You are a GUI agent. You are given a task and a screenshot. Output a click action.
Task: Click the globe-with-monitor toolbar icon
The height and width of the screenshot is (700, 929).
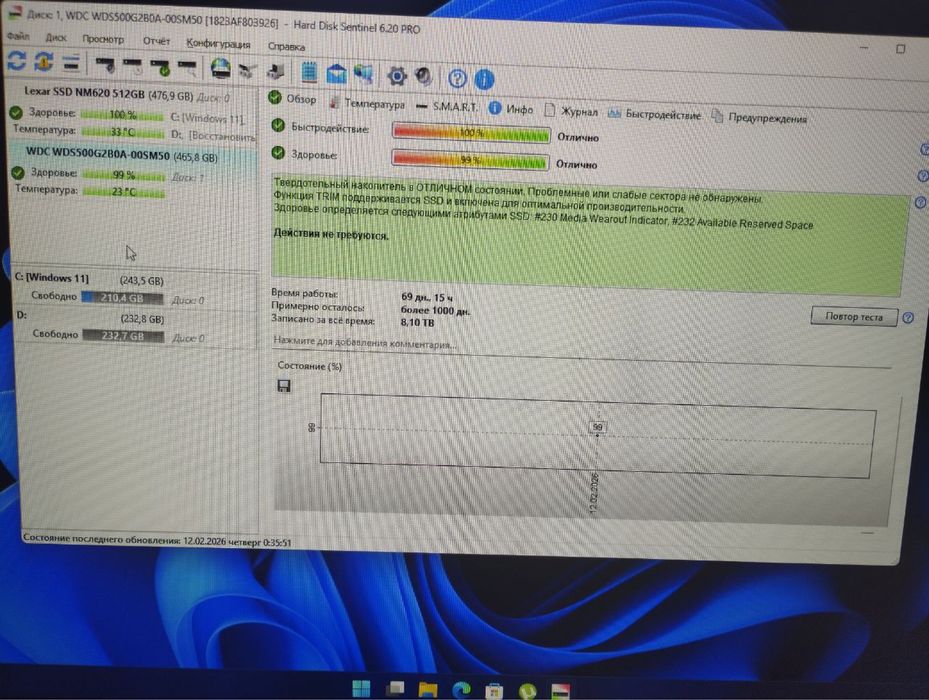[x=364, y=74]
